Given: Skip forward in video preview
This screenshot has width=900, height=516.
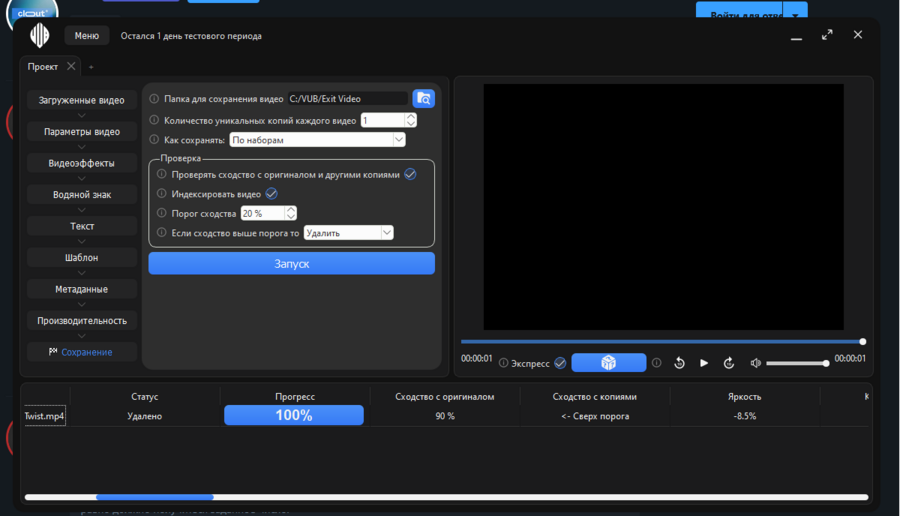Looking at the screenshot, I should click(729, 363).
